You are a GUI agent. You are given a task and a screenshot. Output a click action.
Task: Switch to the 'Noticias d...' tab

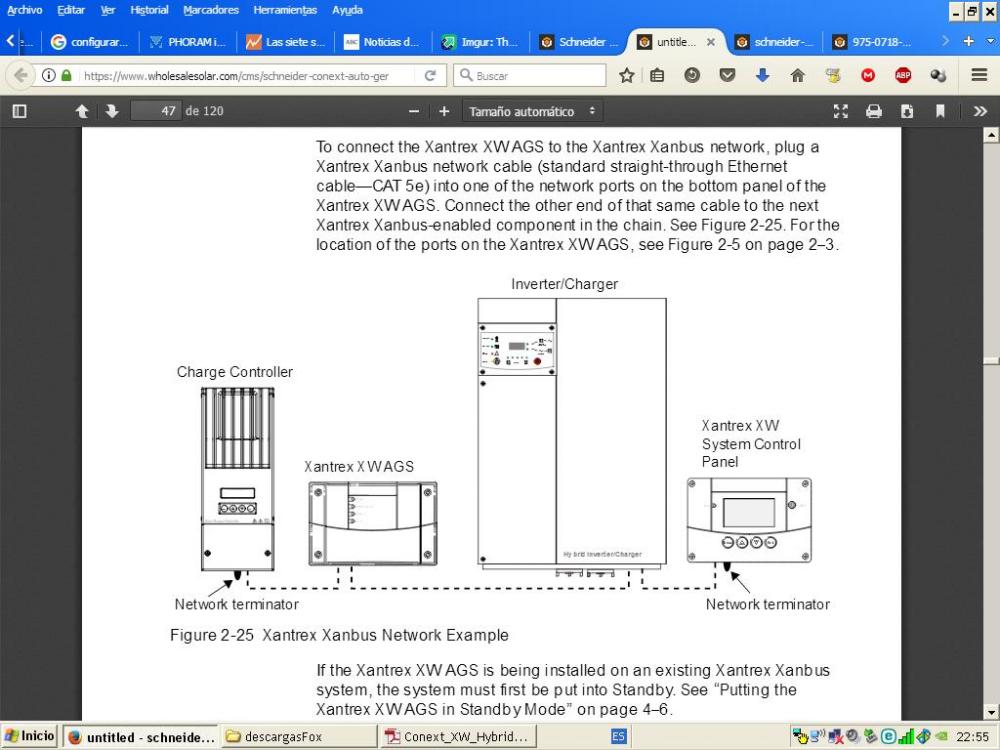(x=383, y=42)
